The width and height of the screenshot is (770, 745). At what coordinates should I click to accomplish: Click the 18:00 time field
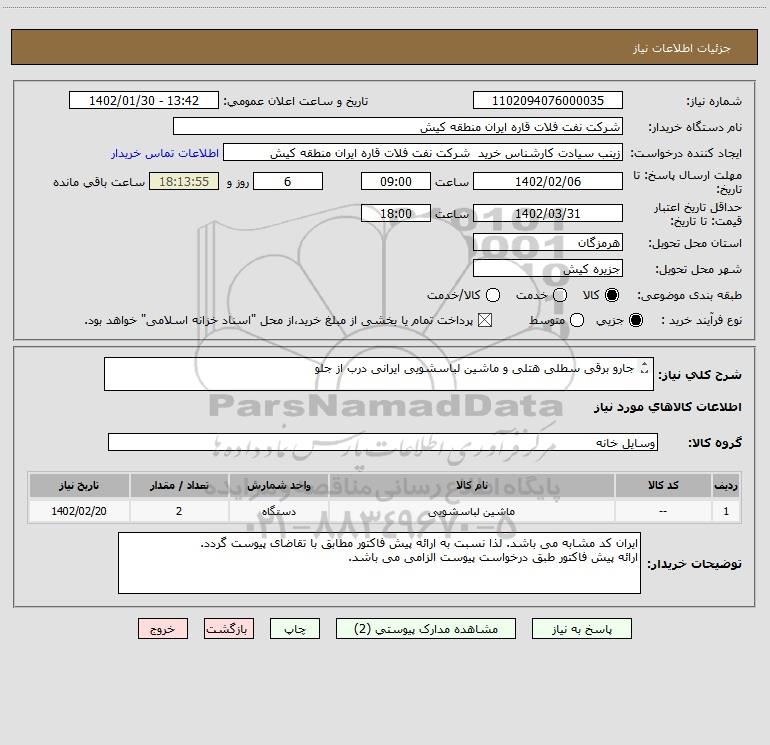pyautogui.click(x=396, y=213)
